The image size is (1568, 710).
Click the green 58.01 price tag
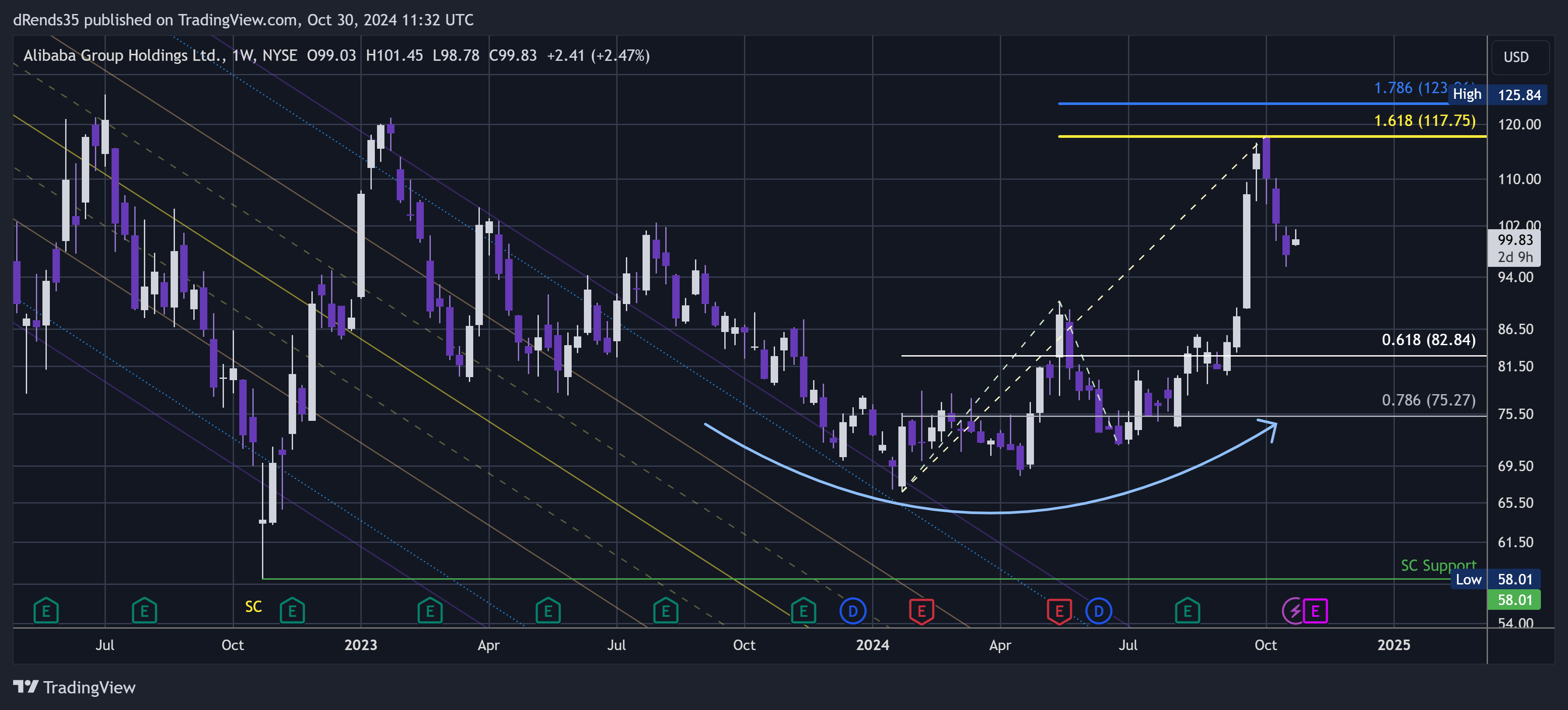[1515, 600]
